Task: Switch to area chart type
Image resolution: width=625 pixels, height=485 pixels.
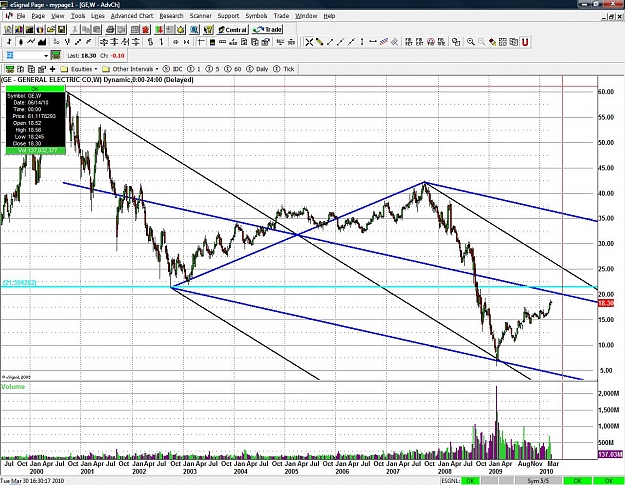Action: pos(42,42)
